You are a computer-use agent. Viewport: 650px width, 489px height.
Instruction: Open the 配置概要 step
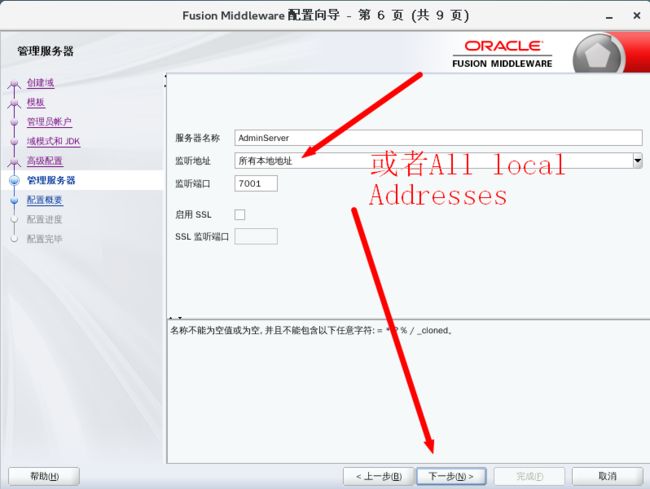point(45,200)
